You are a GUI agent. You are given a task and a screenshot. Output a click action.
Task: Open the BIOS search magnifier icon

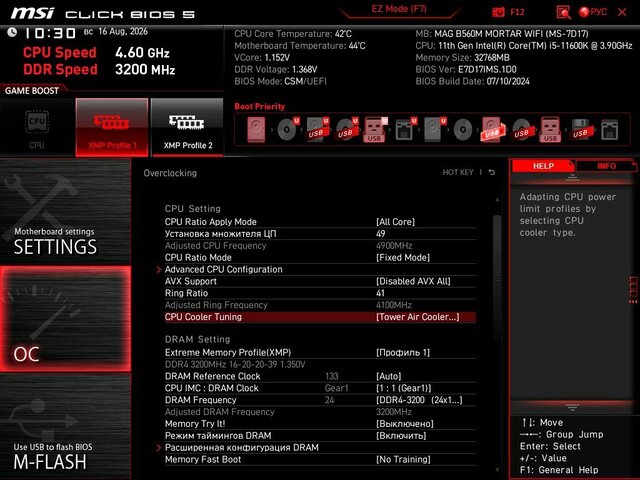click(x=563, y=12)
